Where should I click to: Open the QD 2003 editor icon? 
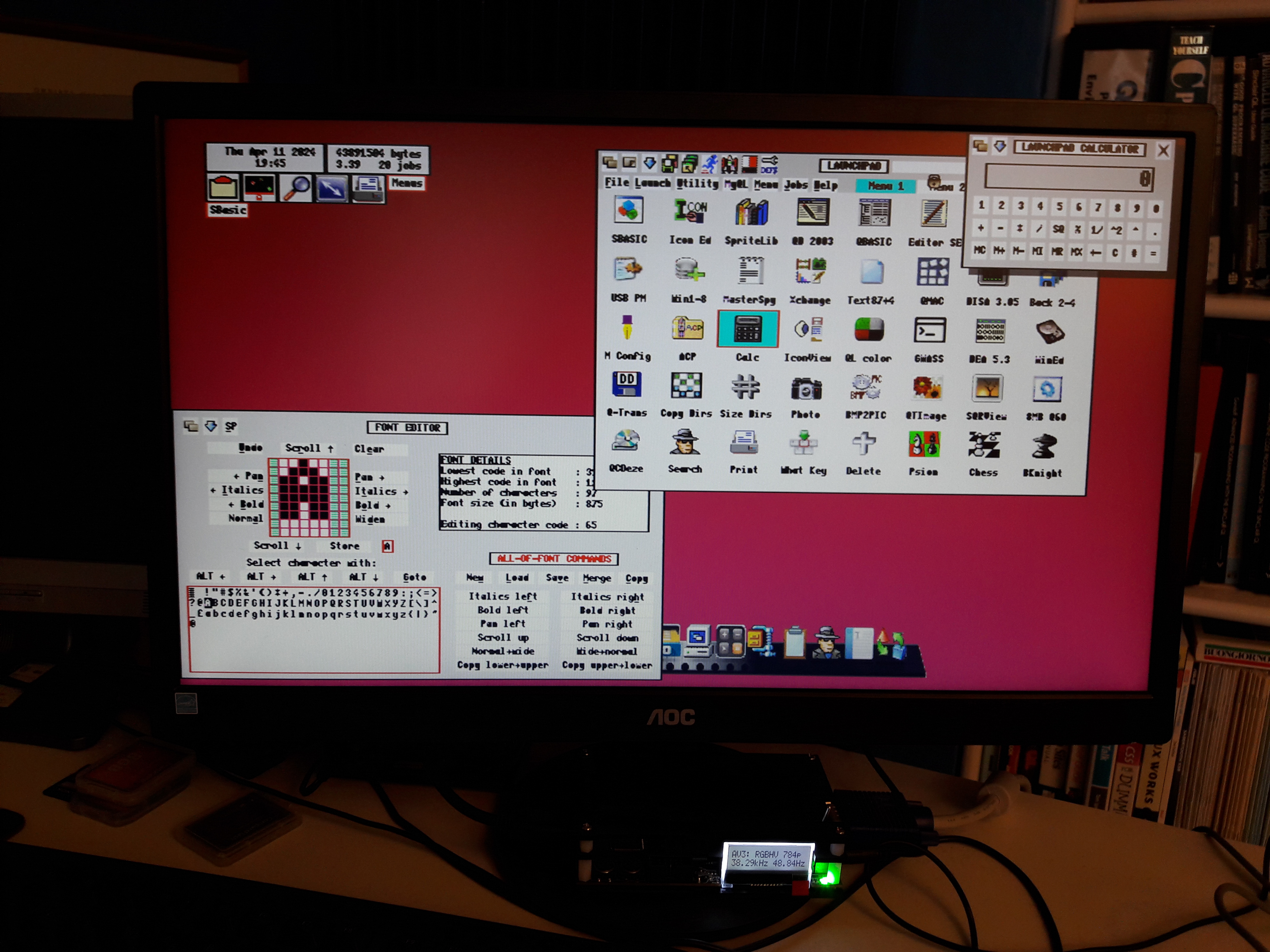813,212
